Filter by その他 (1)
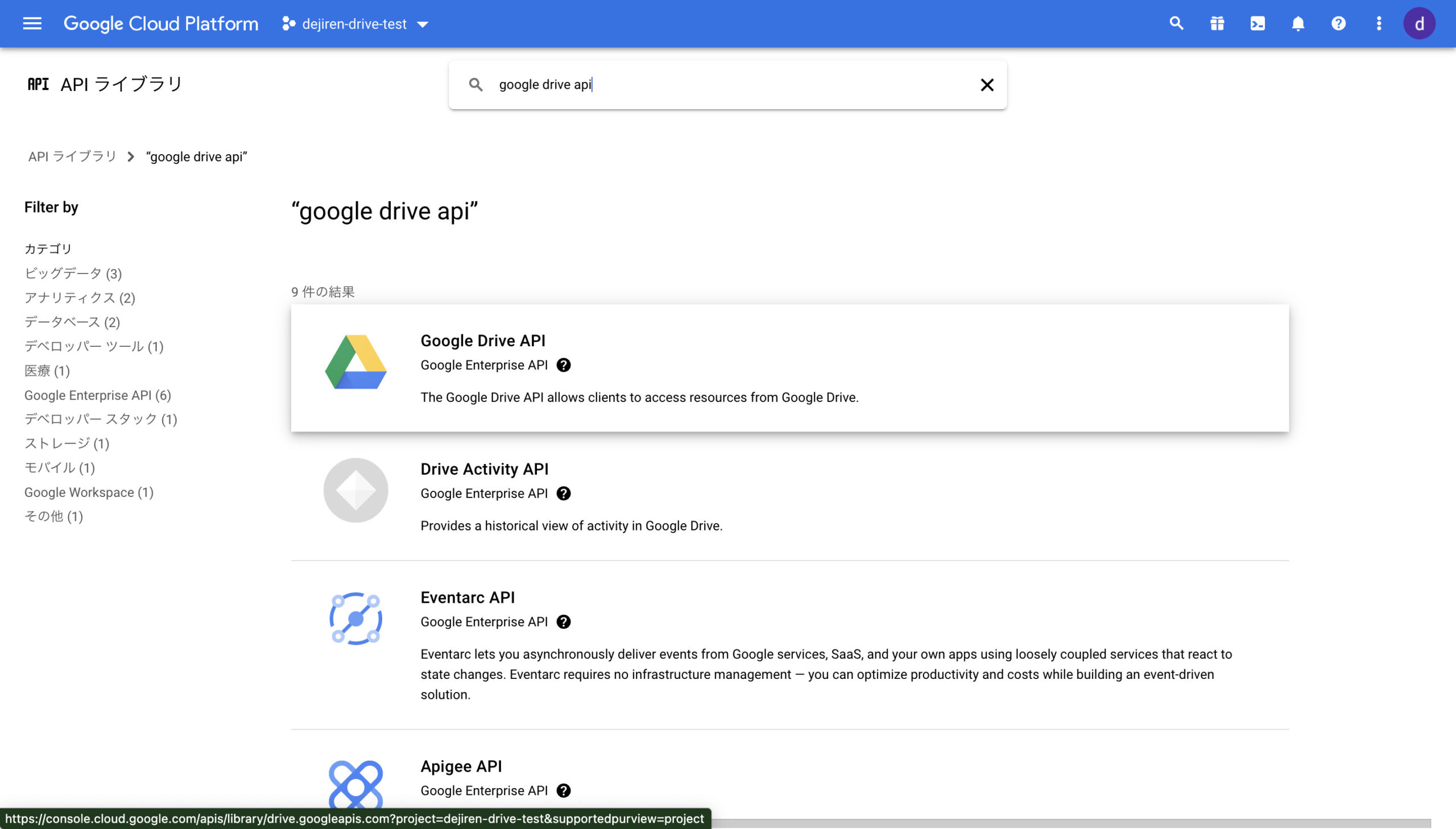This screenshot has height=829, width=1456. (x=53, y=516)
